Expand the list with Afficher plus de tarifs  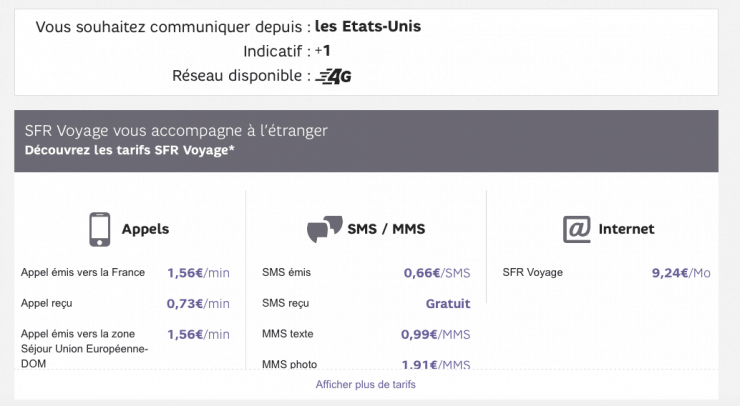[366, 384]
